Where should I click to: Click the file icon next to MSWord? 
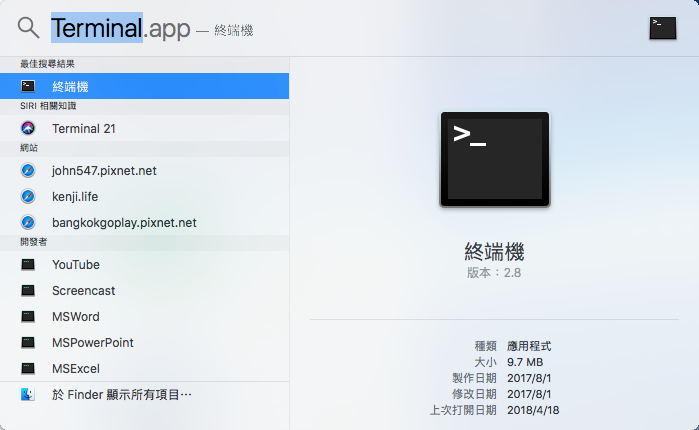28,316
